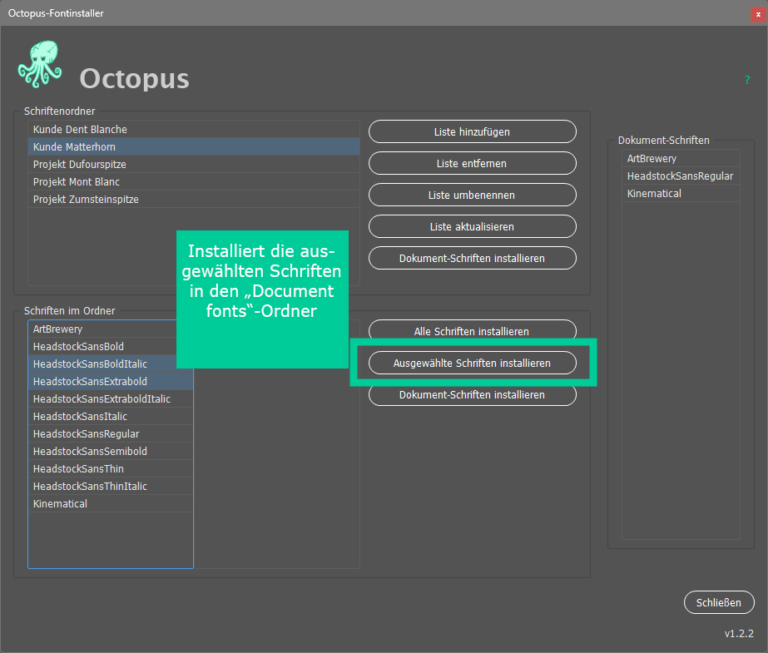Click lower Dokument-Schriften installieren button below Ausgewählte
This screenshot has height=653, width=768.
pyautogui.click(x=472, y=395)
